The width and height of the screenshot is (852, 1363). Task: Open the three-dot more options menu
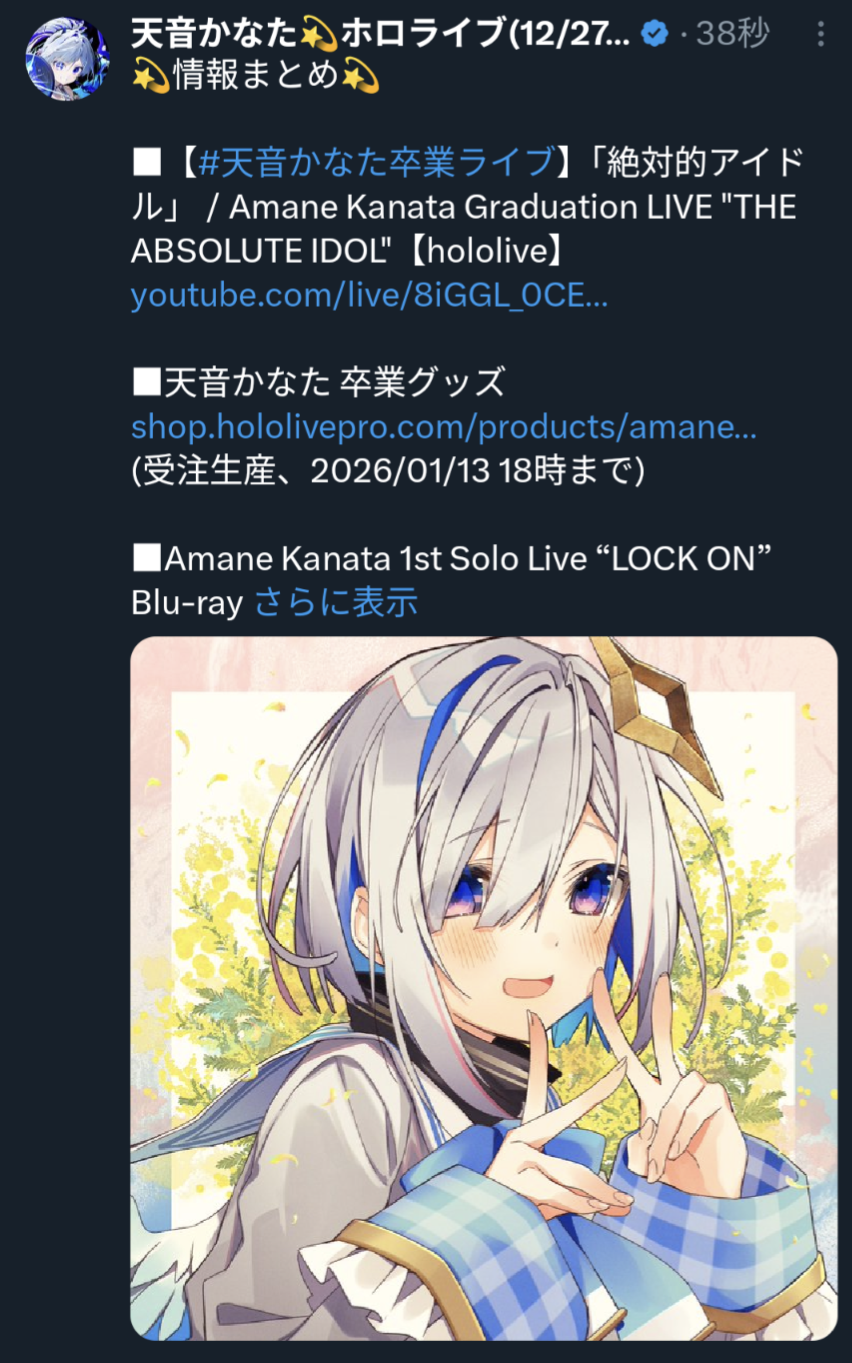(x=821, y=35)
